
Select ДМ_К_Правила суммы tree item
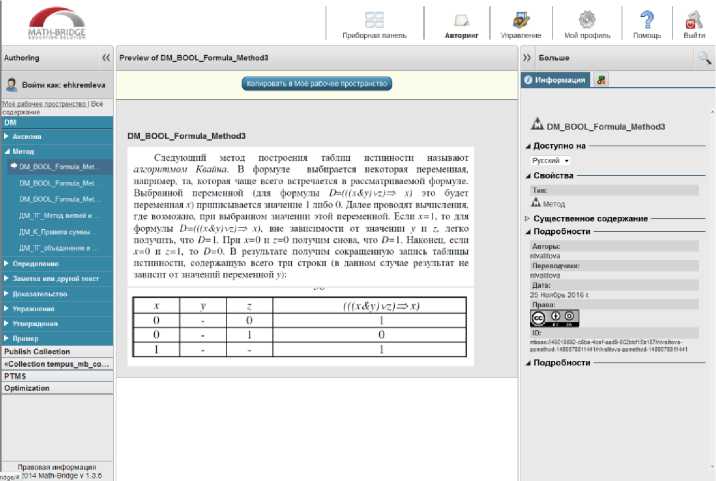(x=56, y=232)
